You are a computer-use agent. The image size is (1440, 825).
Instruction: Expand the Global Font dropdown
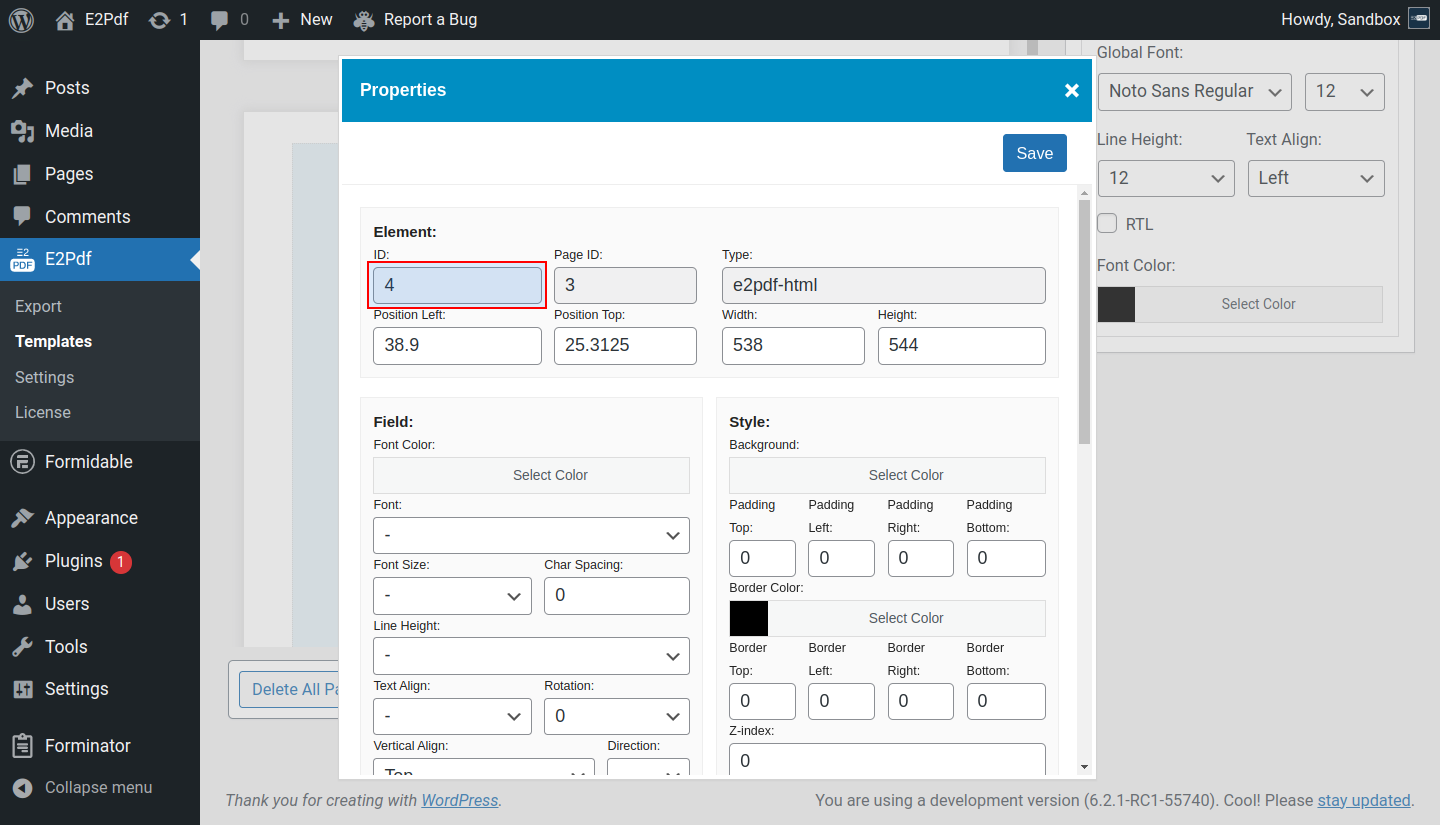point(1194,92)
